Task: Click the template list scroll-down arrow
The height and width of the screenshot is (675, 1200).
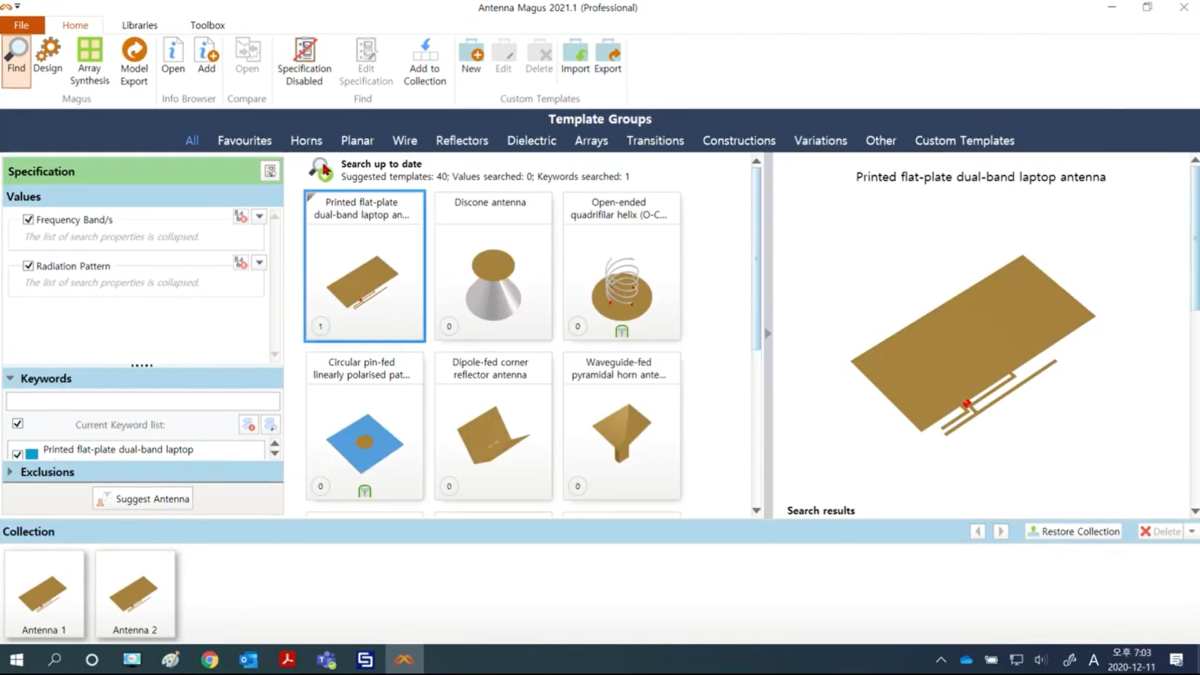Action: tap(756, 510)
